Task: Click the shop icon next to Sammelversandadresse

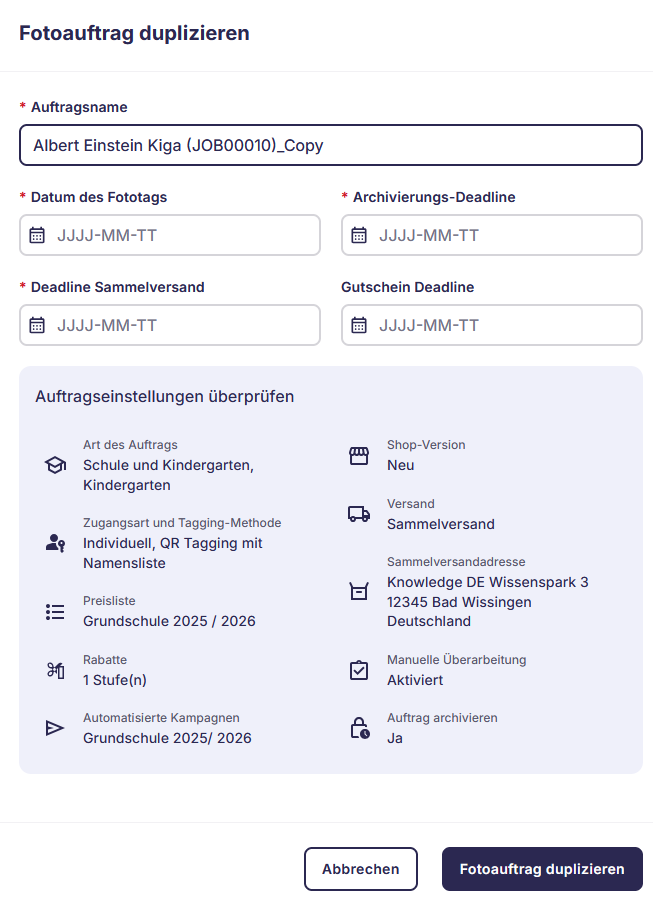Action: (x=358, y=591)
